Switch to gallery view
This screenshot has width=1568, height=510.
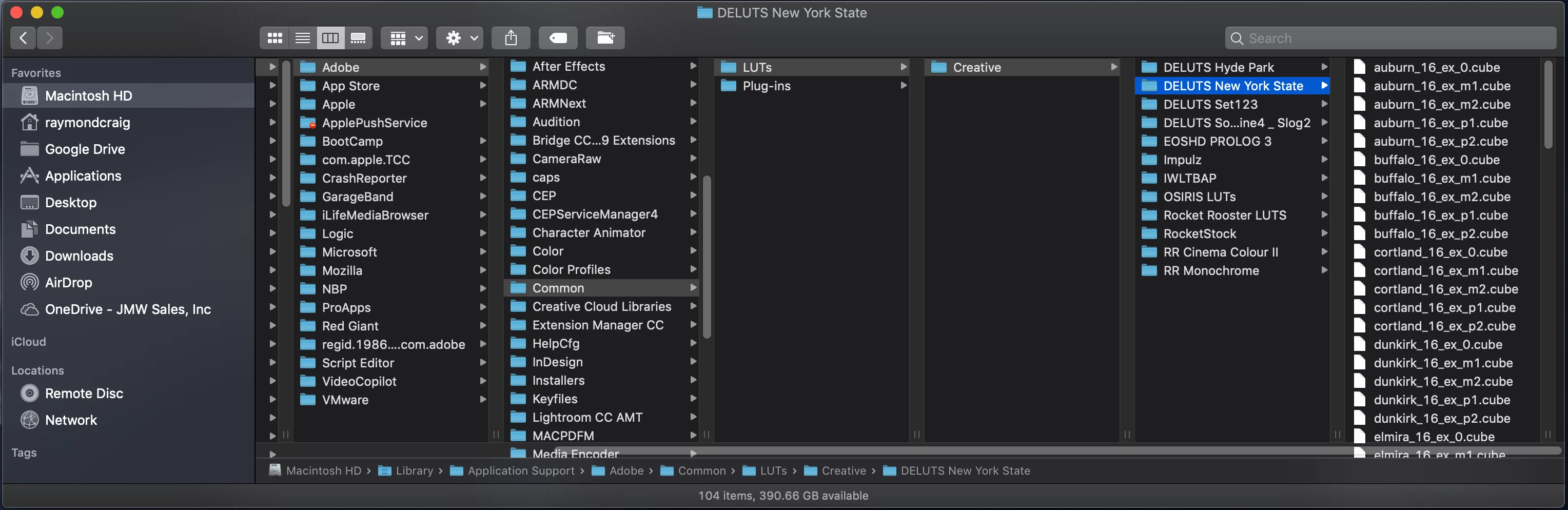[358, 38]
